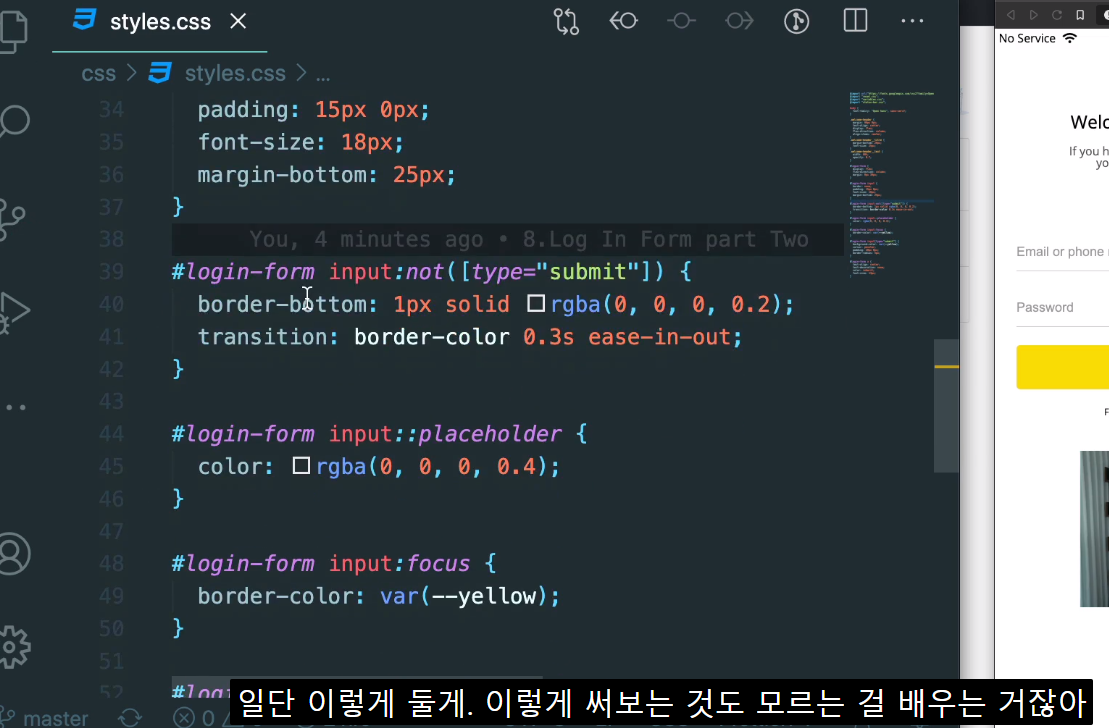
Task: Click 'transition' property on line 41
Action: [262, 337]
